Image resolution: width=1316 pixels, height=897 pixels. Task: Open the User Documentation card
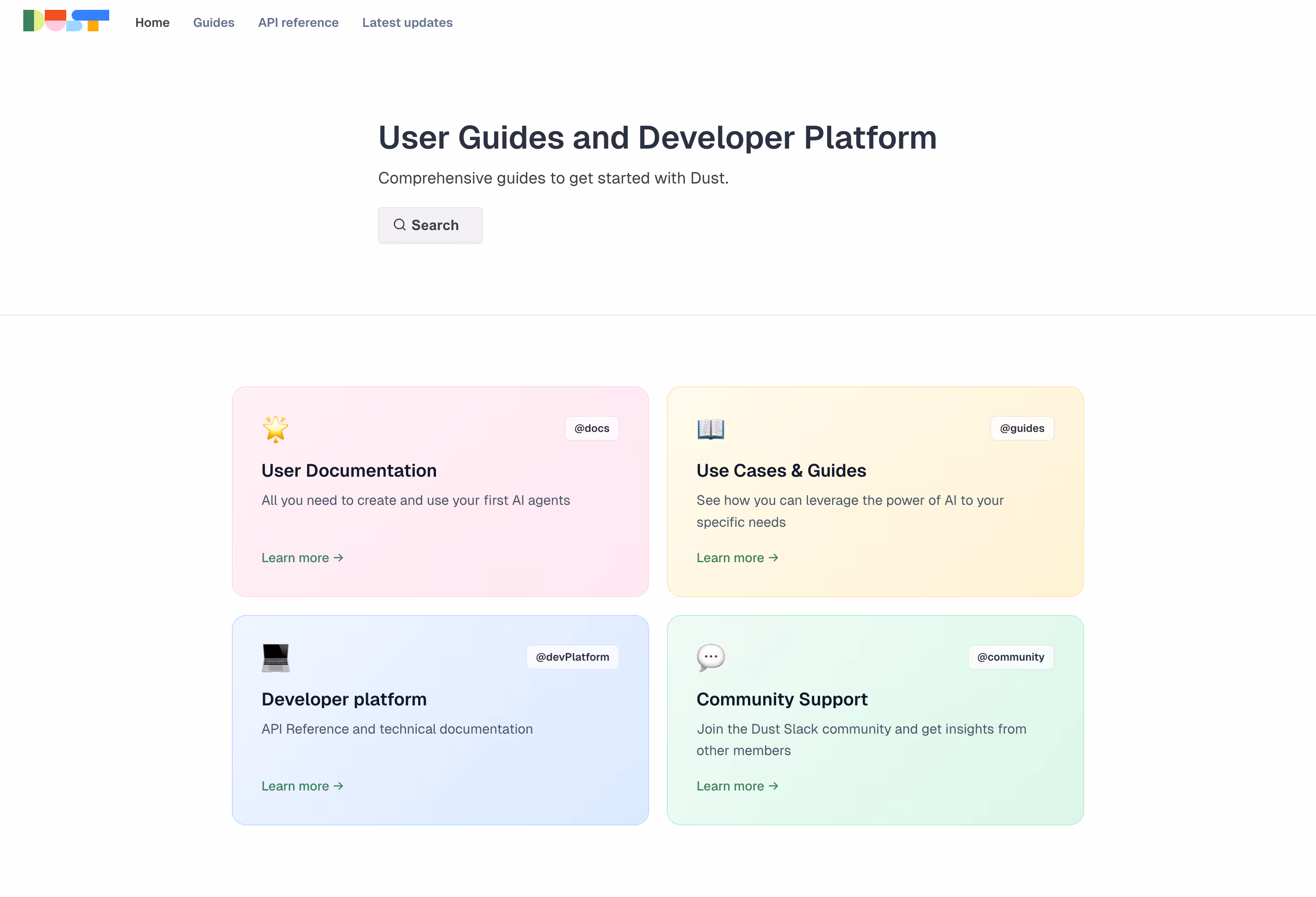[440, 491]
